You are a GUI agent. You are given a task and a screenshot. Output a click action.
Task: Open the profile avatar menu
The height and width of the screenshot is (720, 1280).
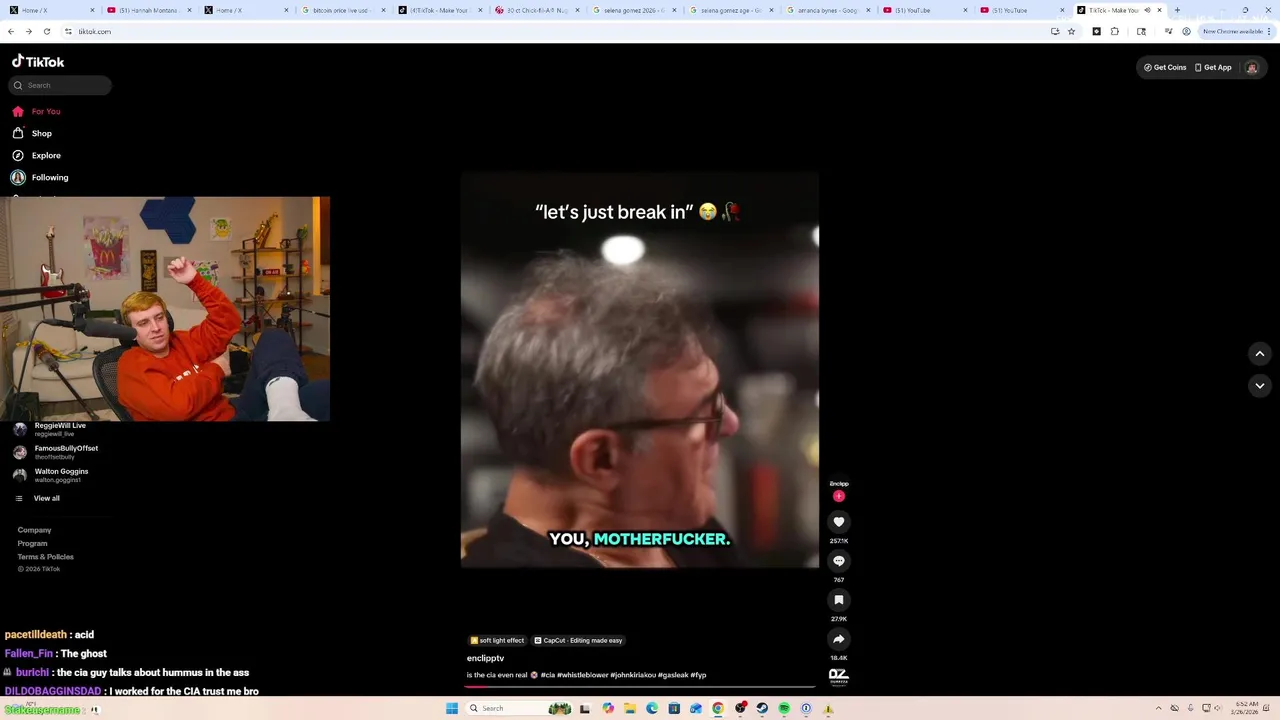1251,67
